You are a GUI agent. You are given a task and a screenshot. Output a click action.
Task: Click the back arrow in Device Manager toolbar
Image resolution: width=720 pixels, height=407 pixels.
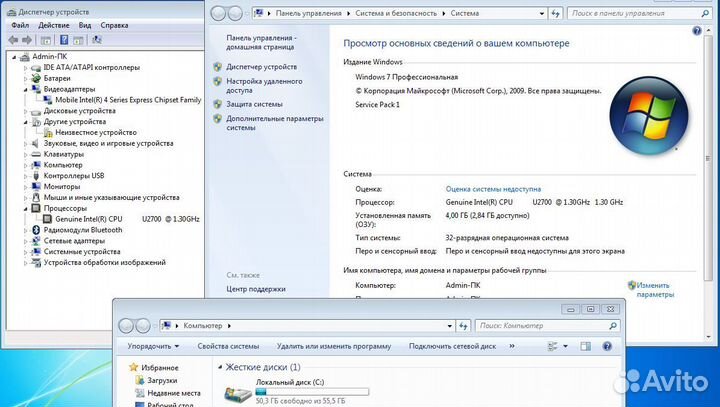(x=13, y=40)
